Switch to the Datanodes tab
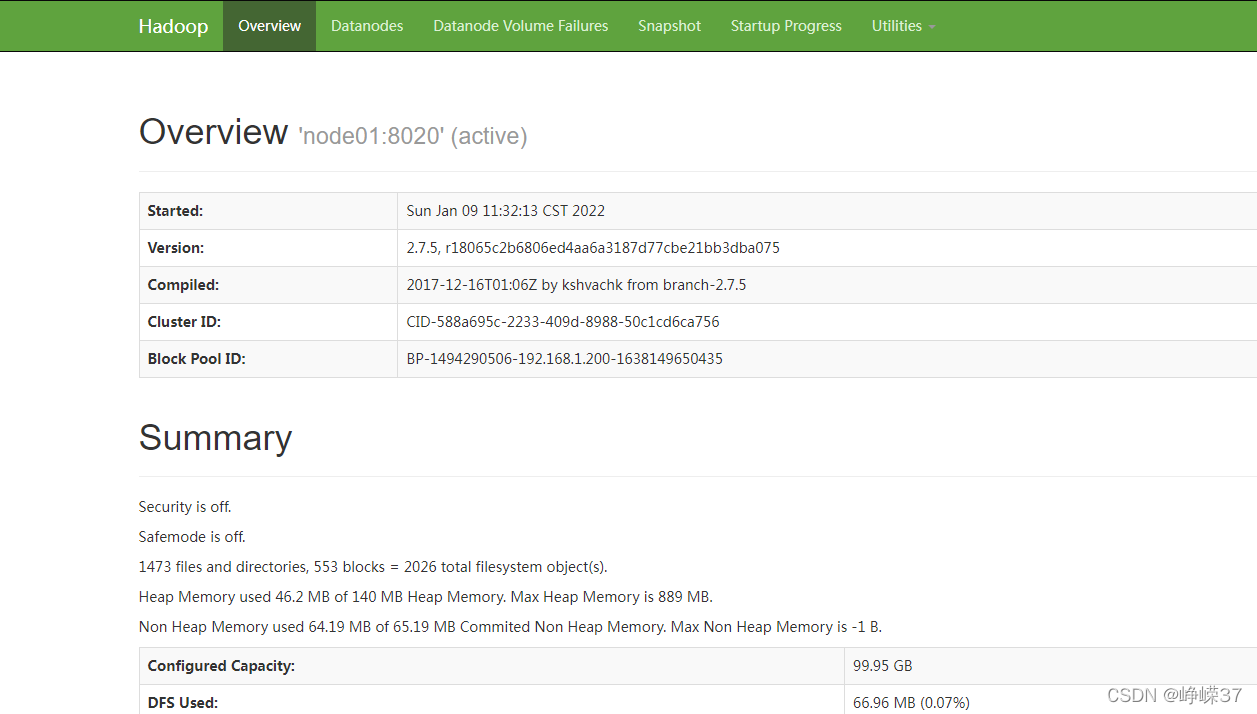The width and height of the screenshot is (1257, 714). [x=367, y=26]
